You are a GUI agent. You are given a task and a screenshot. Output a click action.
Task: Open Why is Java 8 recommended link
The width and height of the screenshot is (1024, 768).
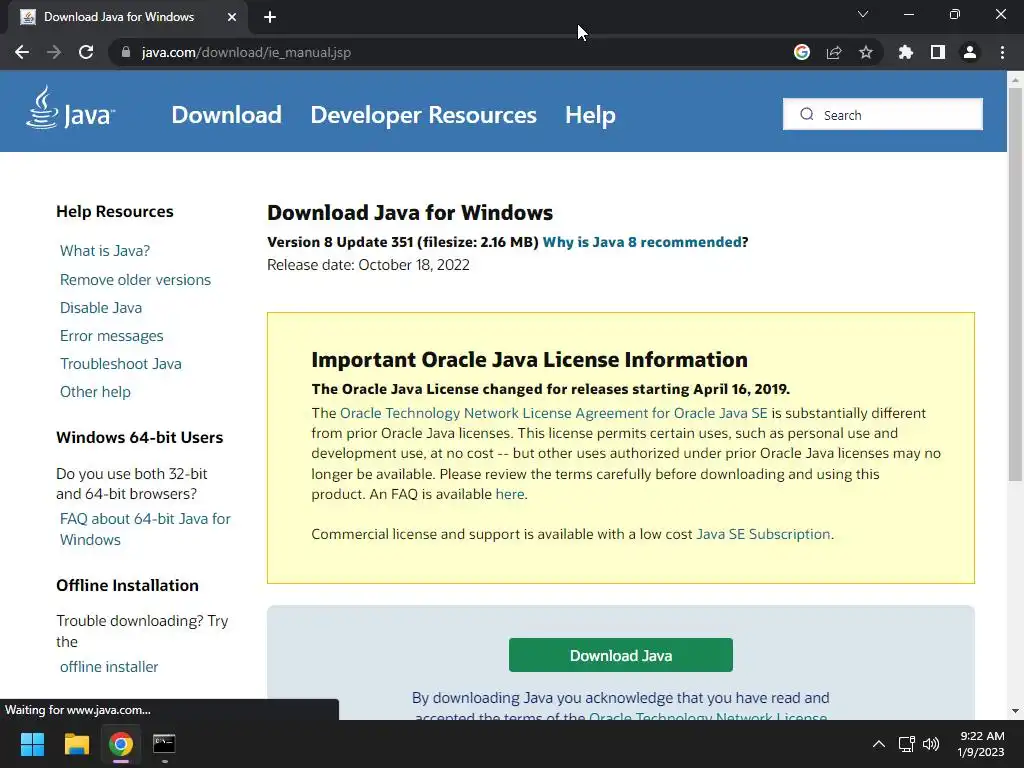tap(642, 242)
